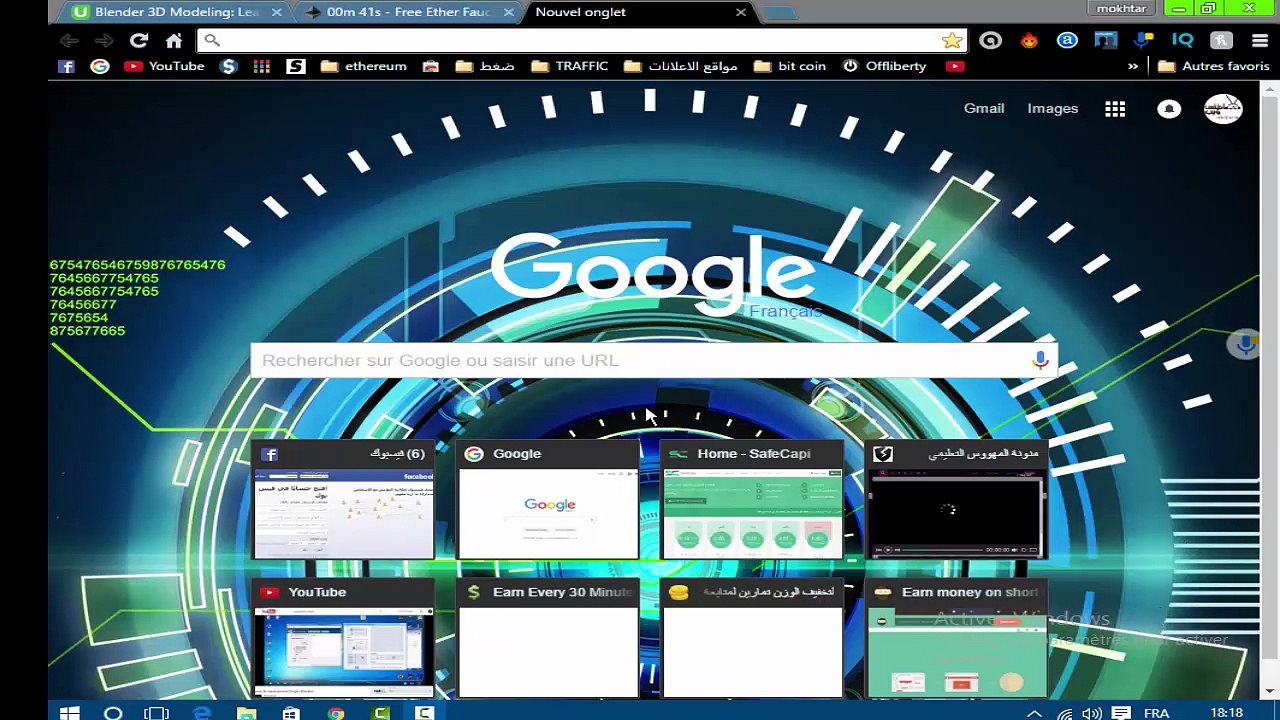Expand the ethereum bookmarks folder

[364, 66]
